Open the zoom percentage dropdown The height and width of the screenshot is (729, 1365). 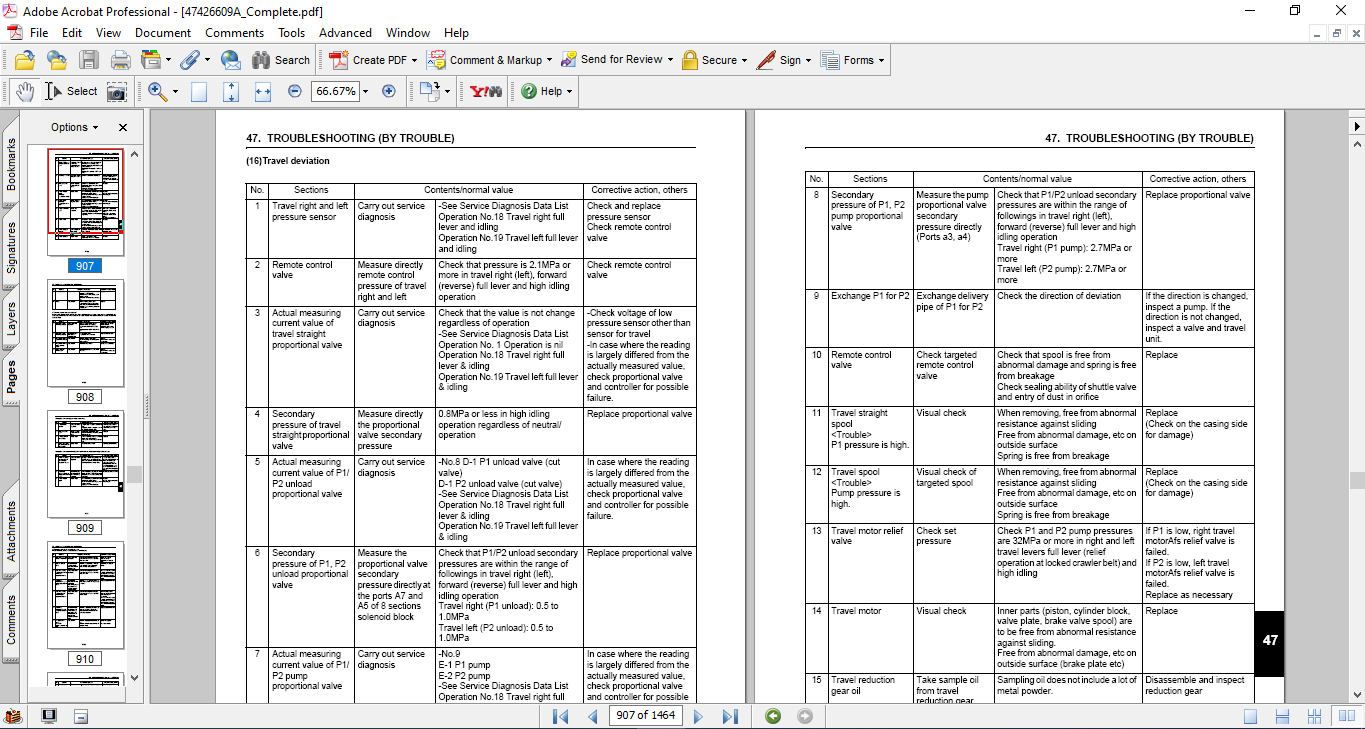coord(365,91)
